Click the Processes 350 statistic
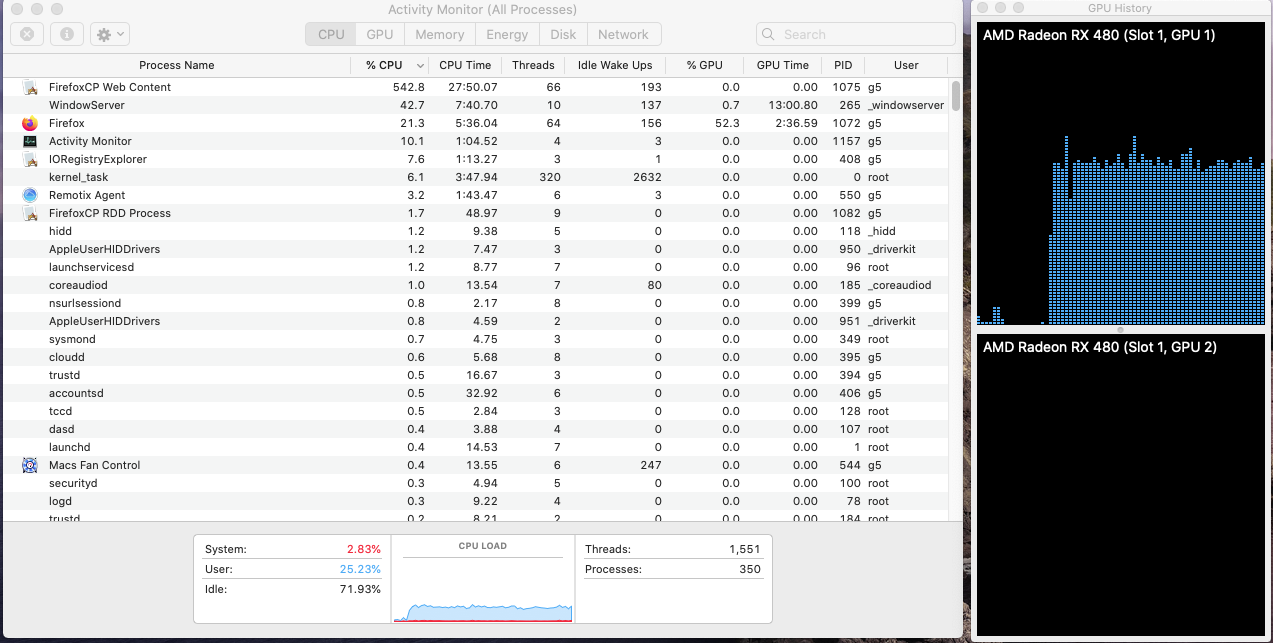Image resolution: width=1273 pixels, height=643 pixels. click(672, 569)
